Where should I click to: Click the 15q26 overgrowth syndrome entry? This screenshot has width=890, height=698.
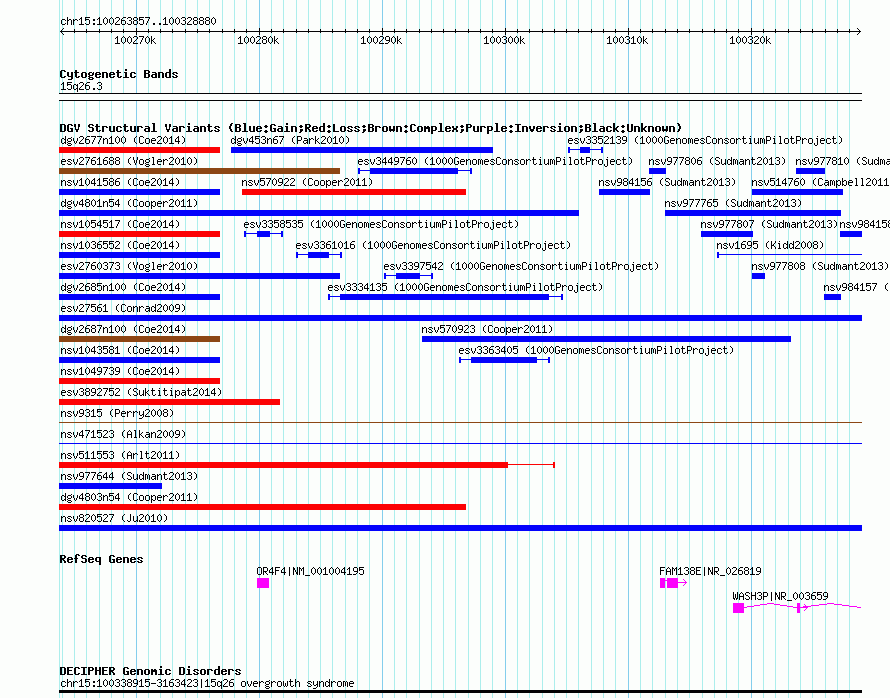[207, 683]
